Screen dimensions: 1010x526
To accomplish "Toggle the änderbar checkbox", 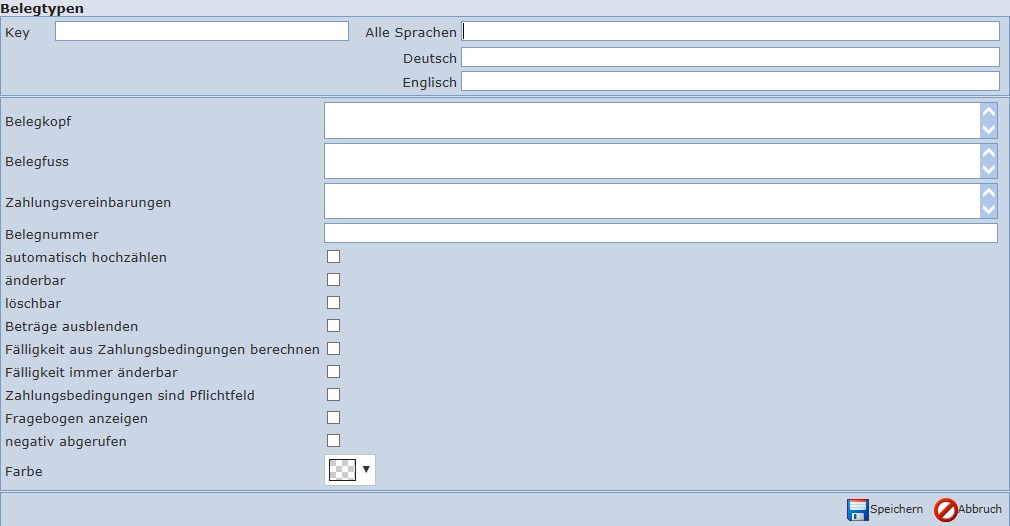I will coord(334,280).
